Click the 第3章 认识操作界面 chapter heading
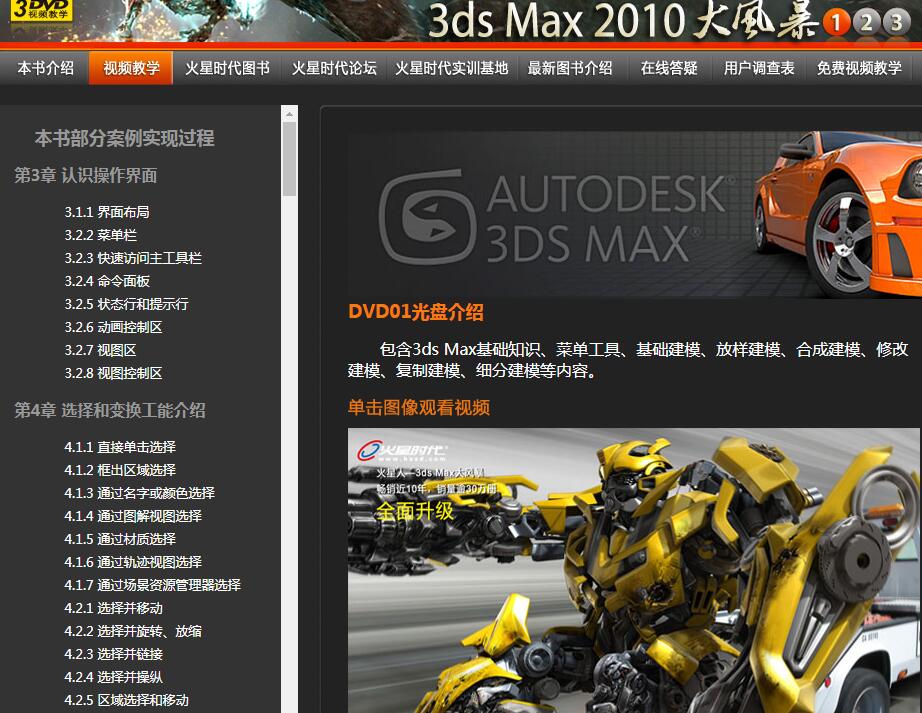This screenshot has height=713, width=922. (x=86, y=175)
